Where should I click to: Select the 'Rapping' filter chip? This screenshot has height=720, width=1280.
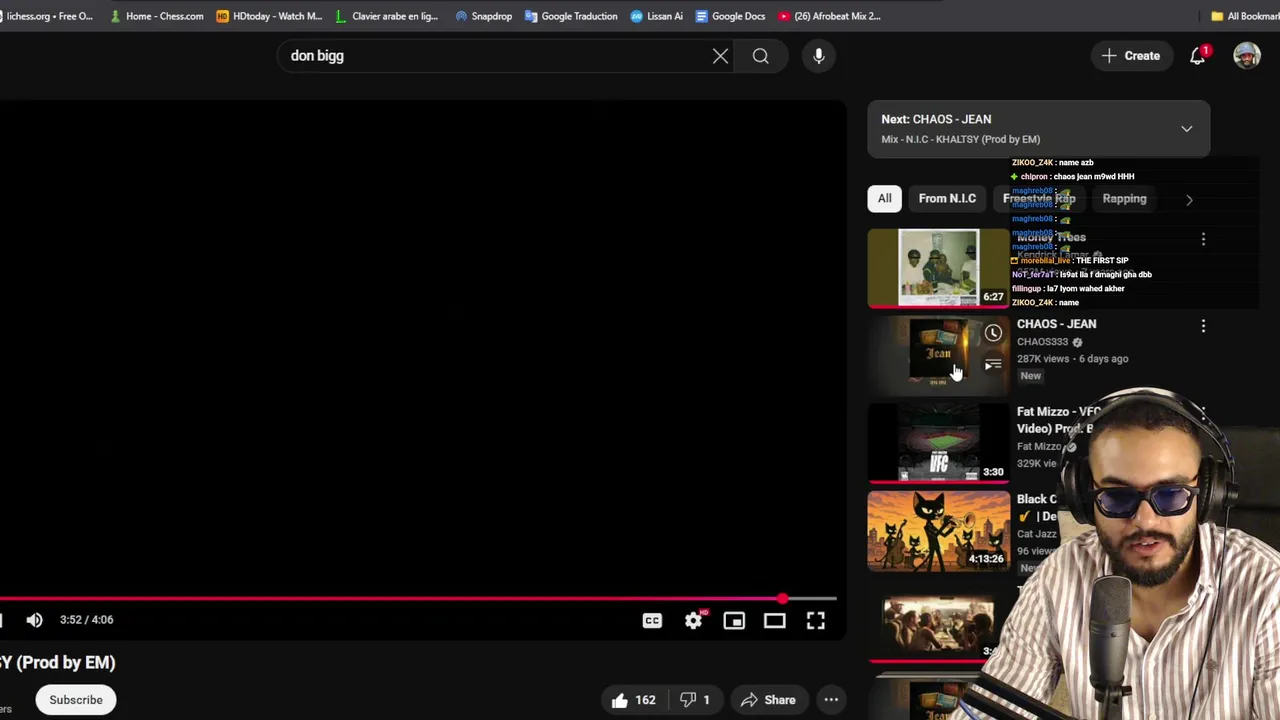click(1124, 198)
